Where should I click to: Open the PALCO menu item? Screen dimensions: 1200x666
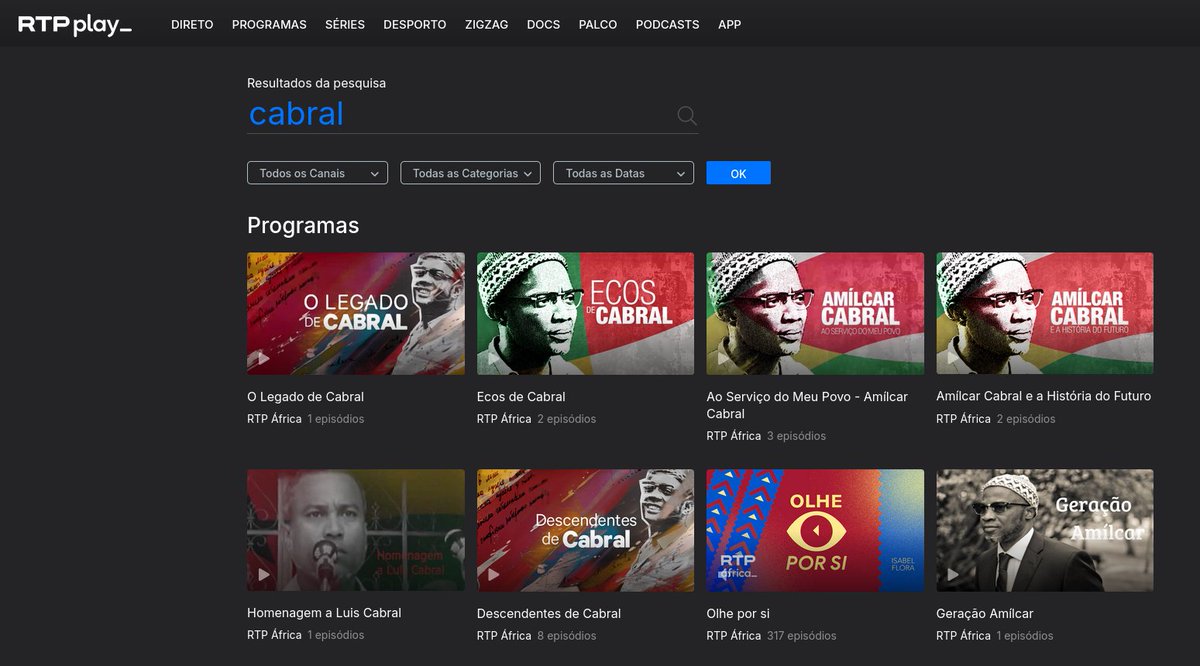(598, 24)
